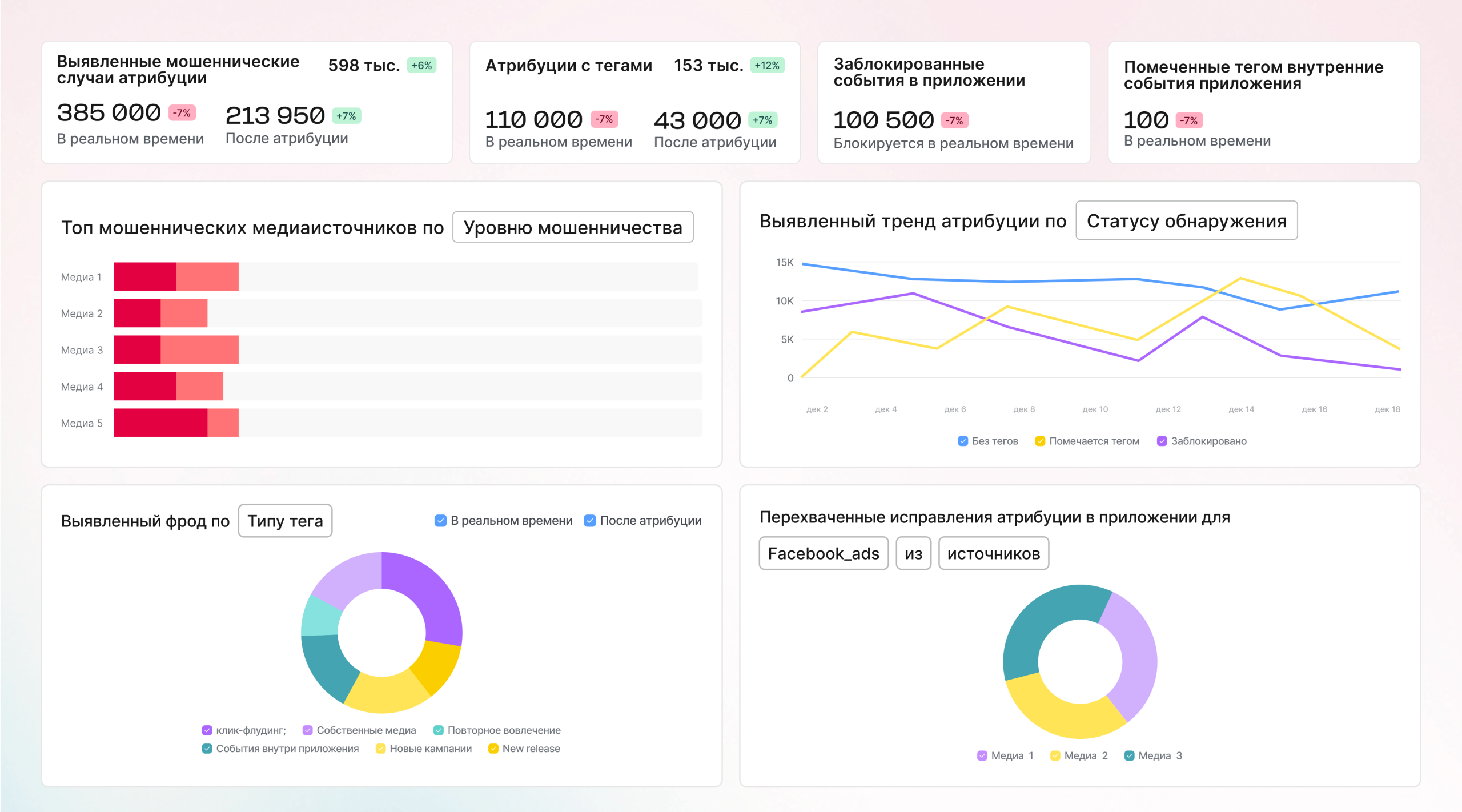
Task: Toggle 'Собственные медиа' legend item
Action: coord(308,730)
